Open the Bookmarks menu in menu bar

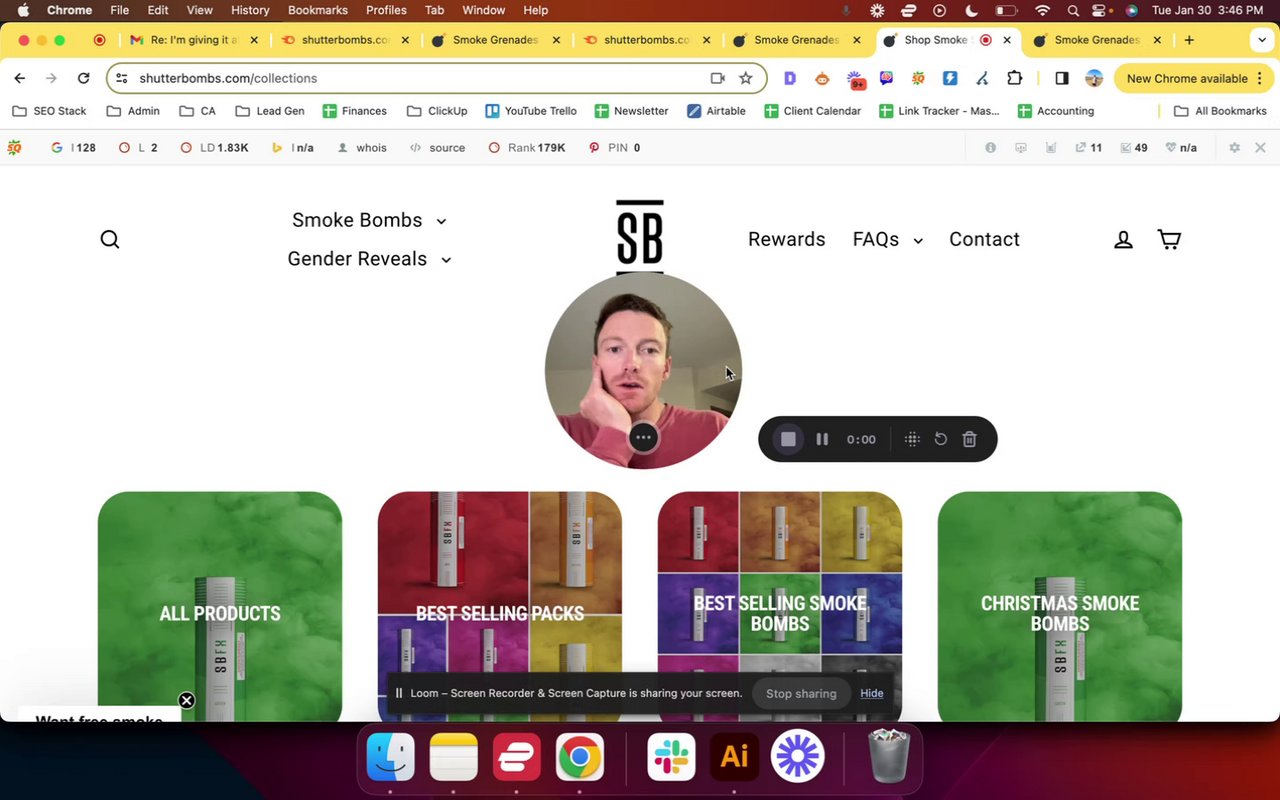pyautogui.click(x=318, y=10)
